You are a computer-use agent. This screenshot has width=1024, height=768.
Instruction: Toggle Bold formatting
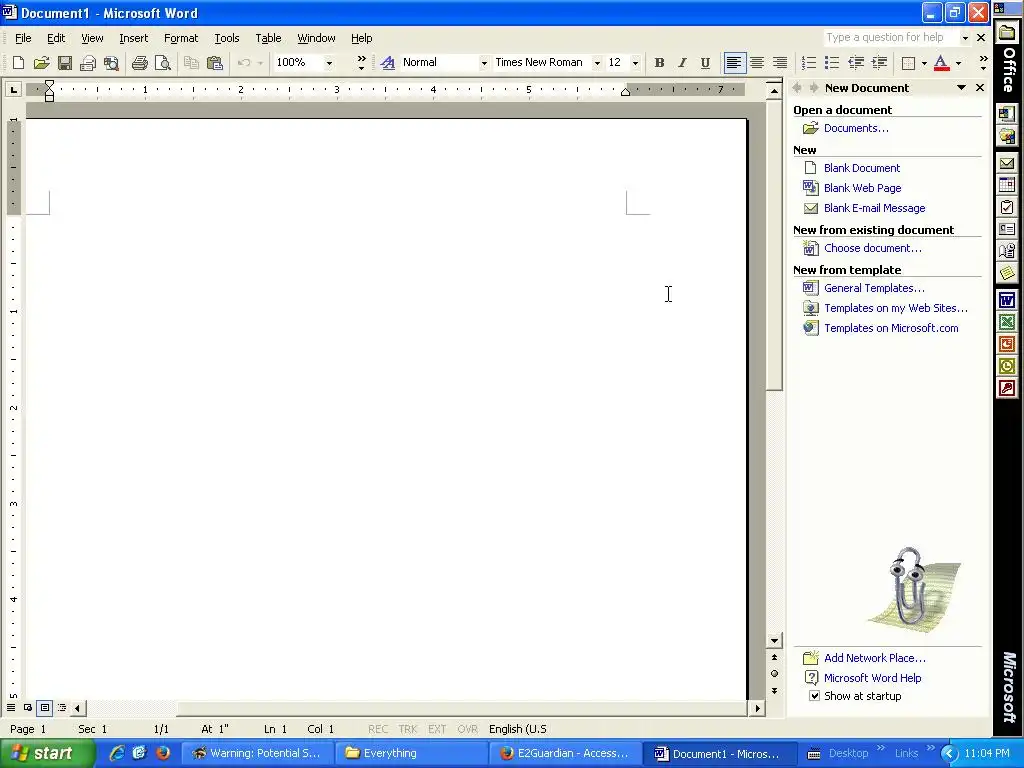point(659,63)
